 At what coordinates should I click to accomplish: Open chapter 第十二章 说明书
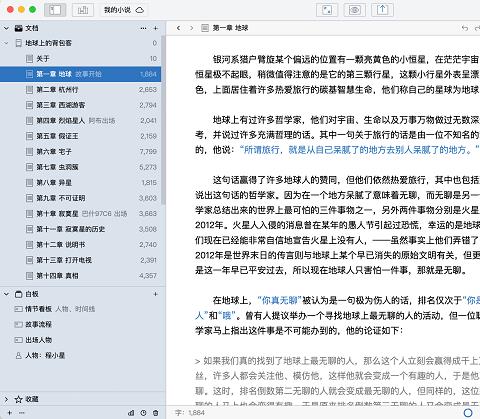coord(80,245)
